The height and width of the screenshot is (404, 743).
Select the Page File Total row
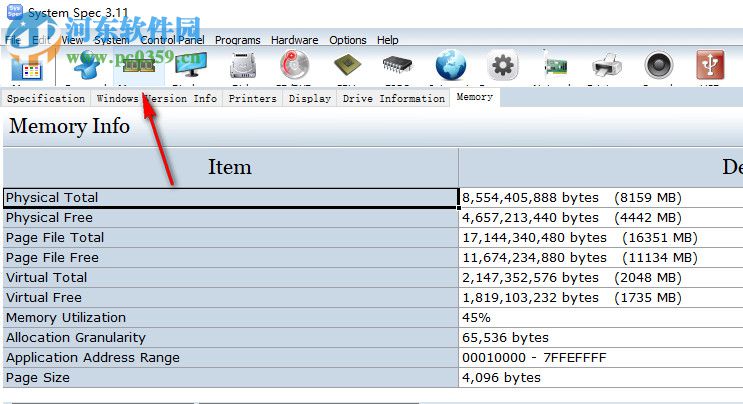coord(230,238)
